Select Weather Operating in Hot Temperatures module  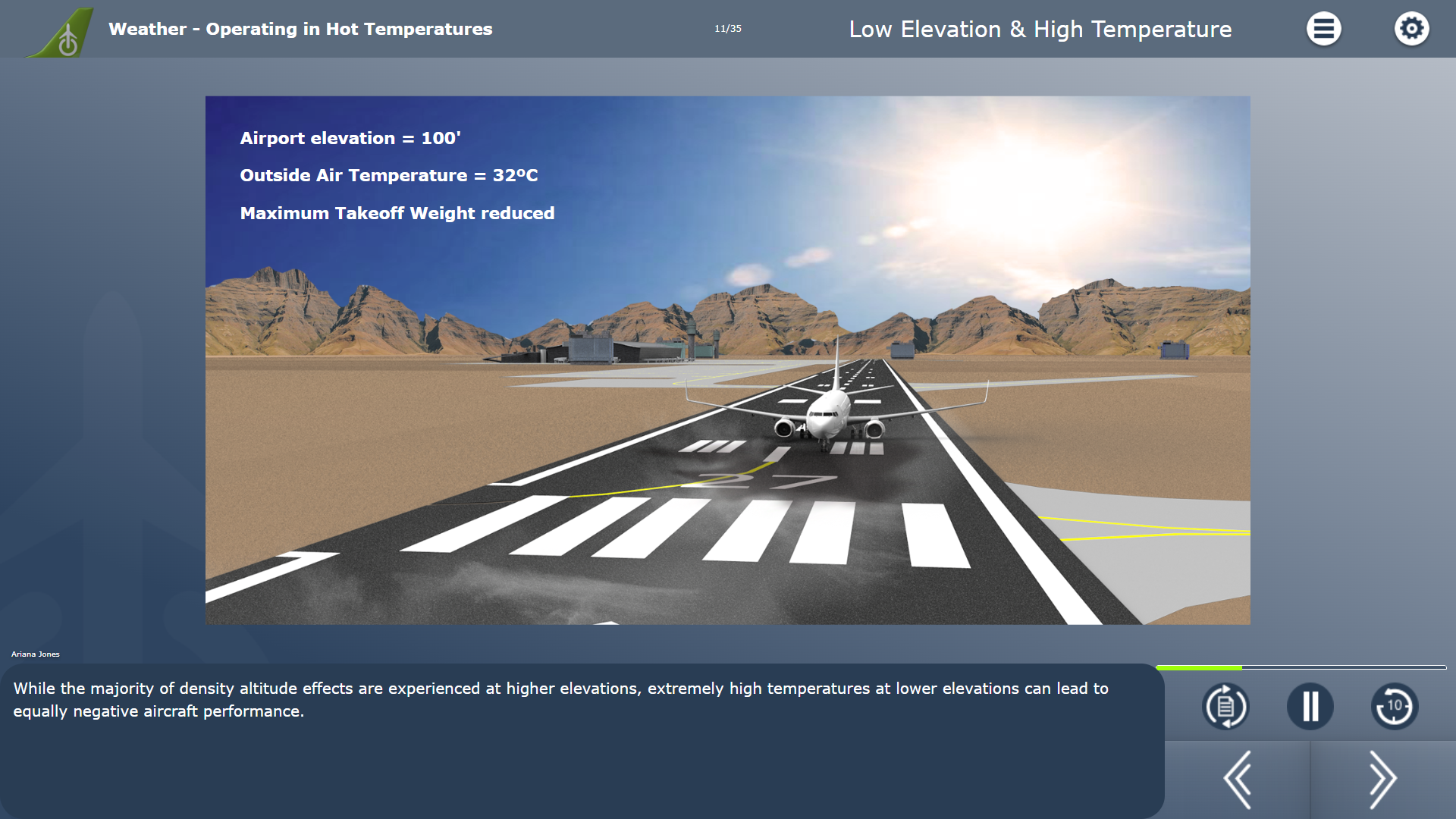click(301, 29)
